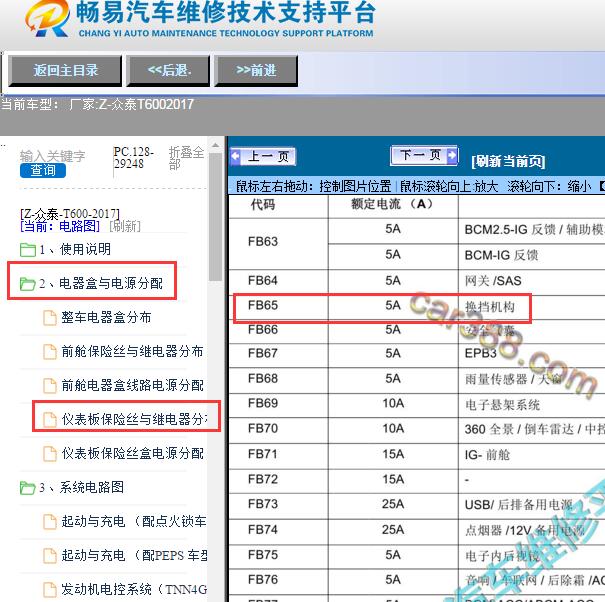Click the 查询 search button
The image size is (605, 602).
pyautogui.click(x=43, y=170)
